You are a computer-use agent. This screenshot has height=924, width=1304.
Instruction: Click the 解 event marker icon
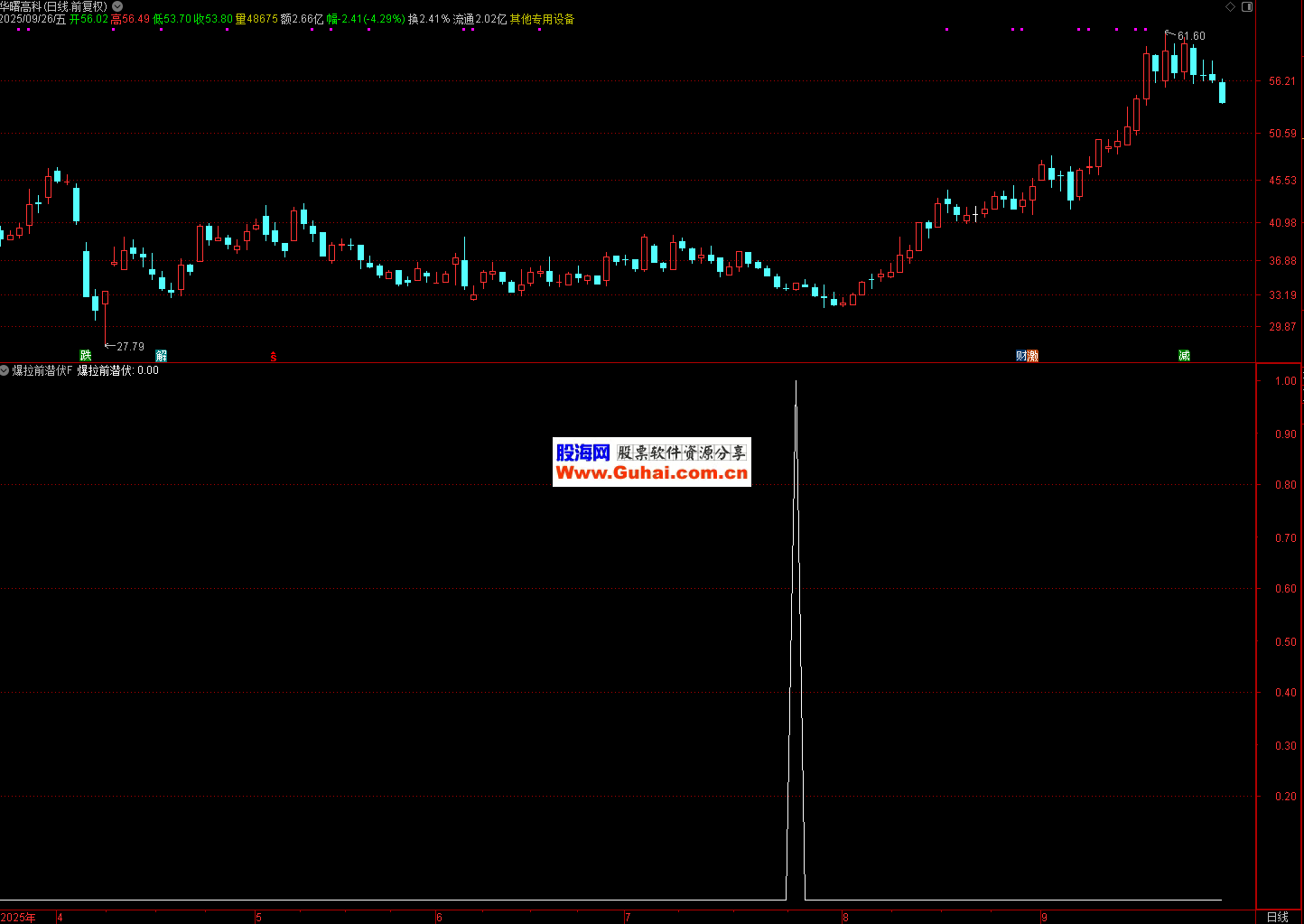[161, 356]
